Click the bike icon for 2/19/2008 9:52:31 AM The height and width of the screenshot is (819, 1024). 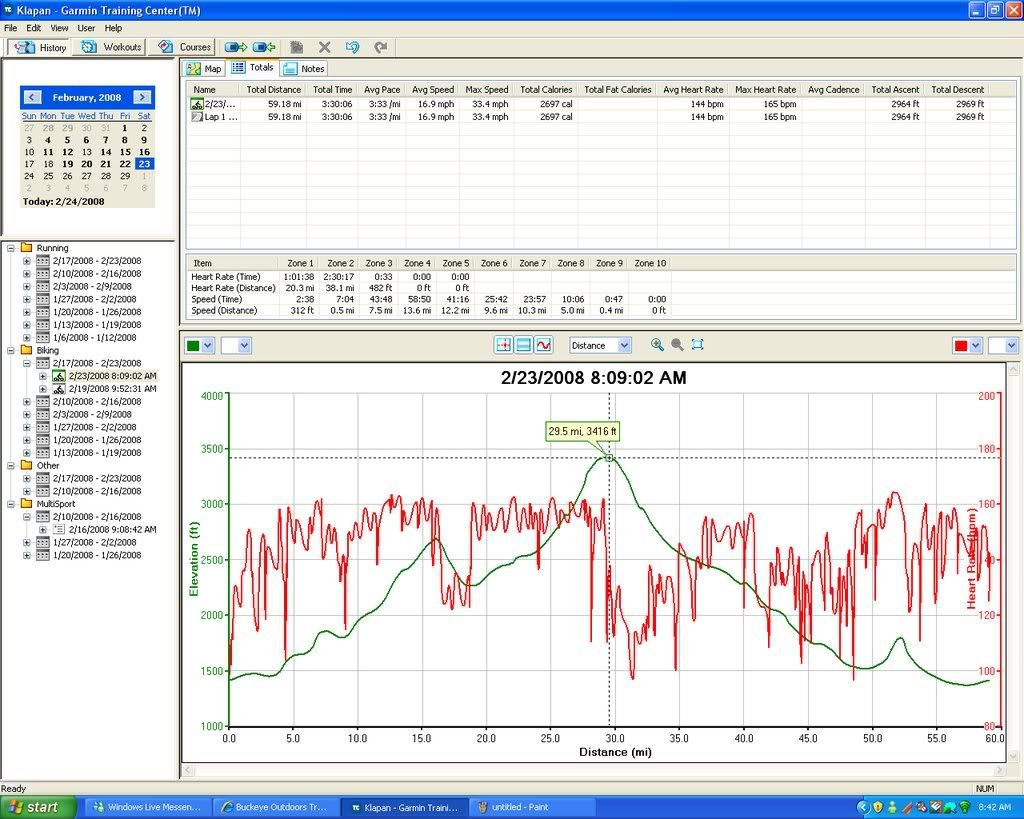coord(59,389)
